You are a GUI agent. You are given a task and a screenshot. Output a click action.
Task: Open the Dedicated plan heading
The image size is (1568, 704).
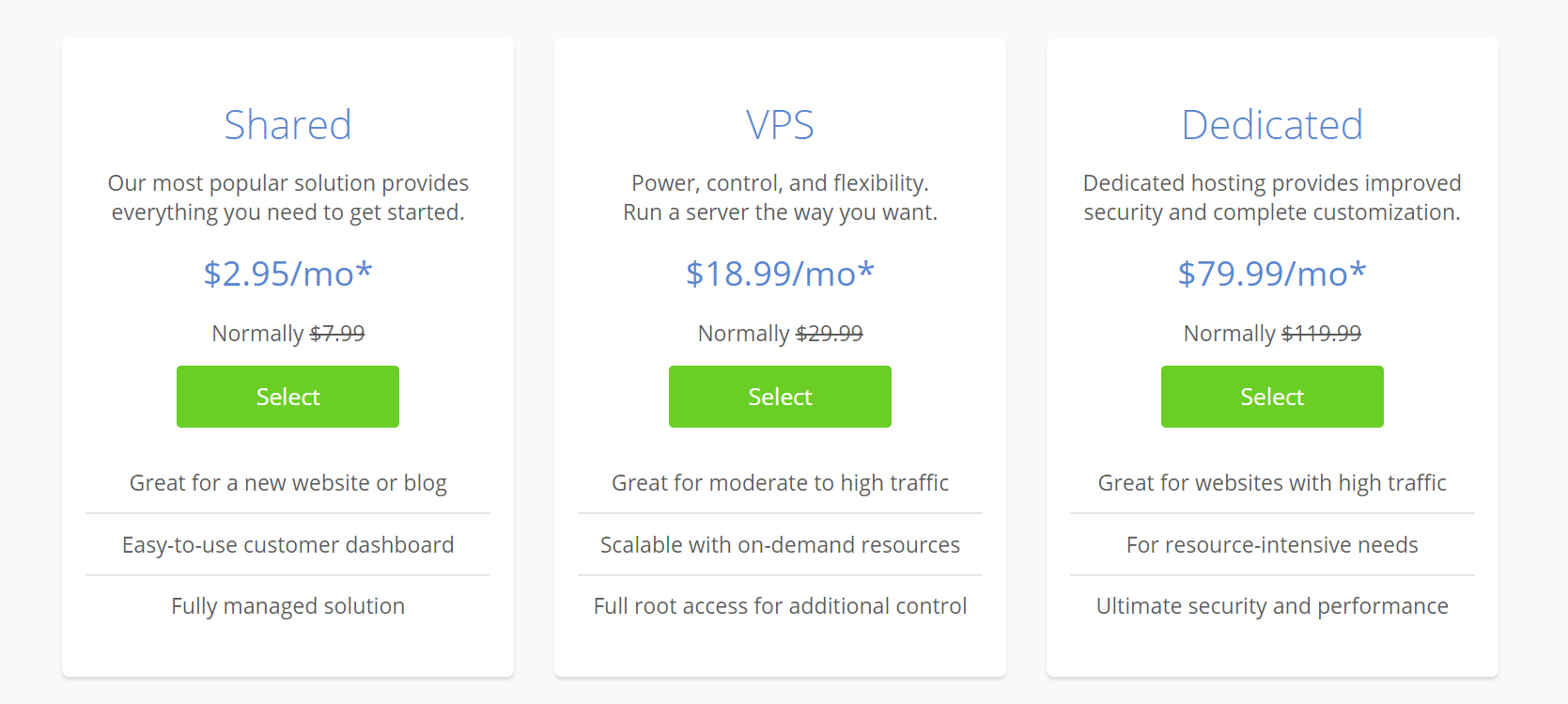pyautogui.click(x=1272, y=125)
